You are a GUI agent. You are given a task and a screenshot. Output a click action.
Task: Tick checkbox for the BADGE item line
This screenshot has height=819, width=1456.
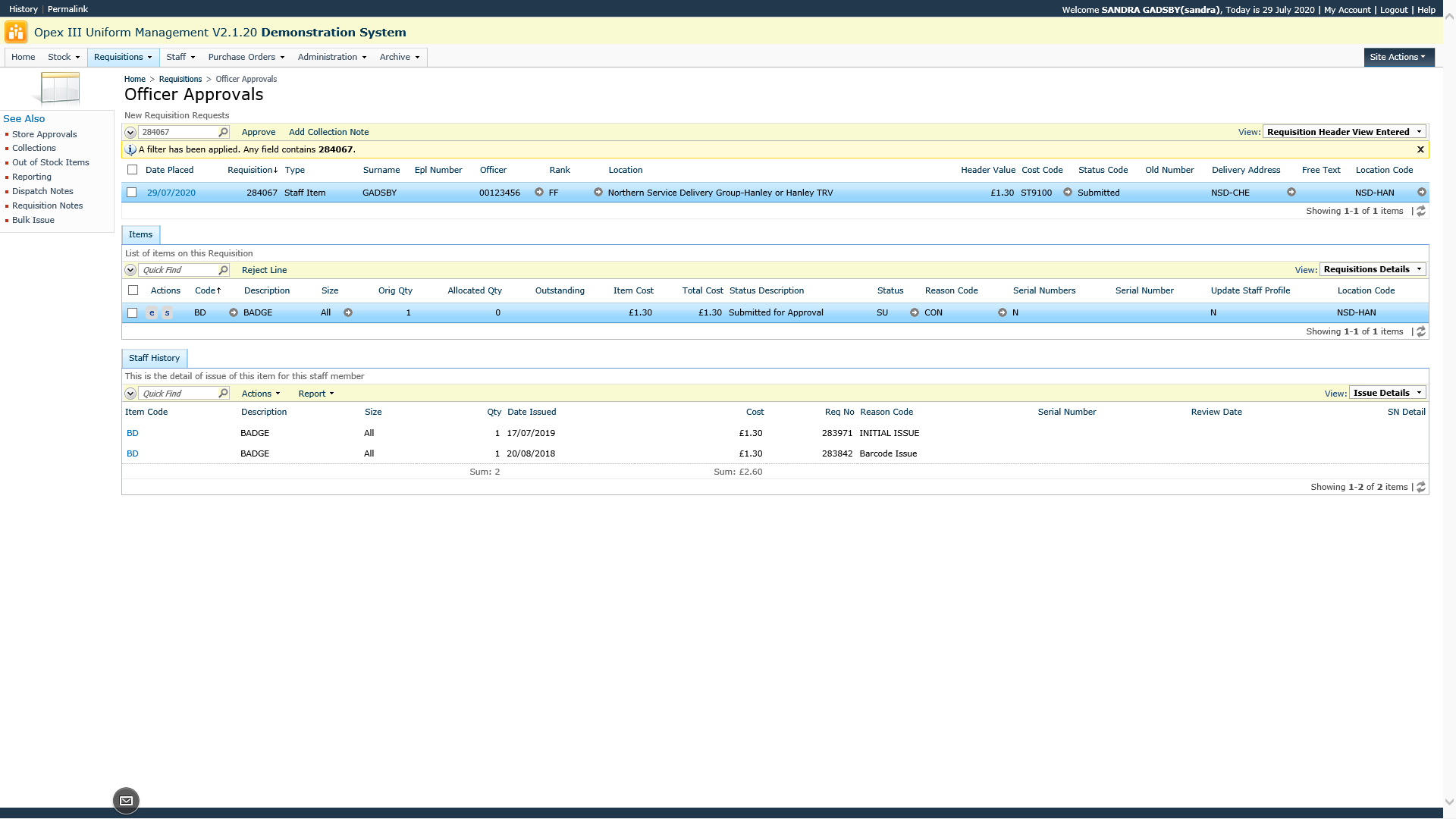coord(133,312)
